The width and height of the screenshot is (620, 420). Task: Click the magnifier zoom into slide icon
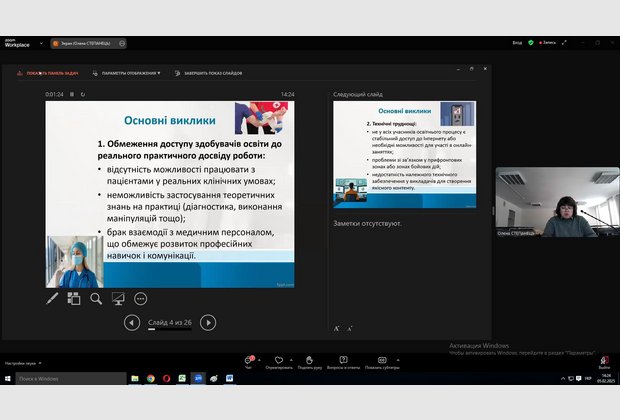click(96, 298)
